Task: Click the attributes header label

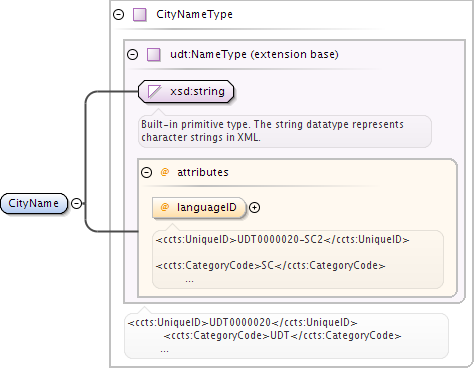Action: tap(203, 172)
